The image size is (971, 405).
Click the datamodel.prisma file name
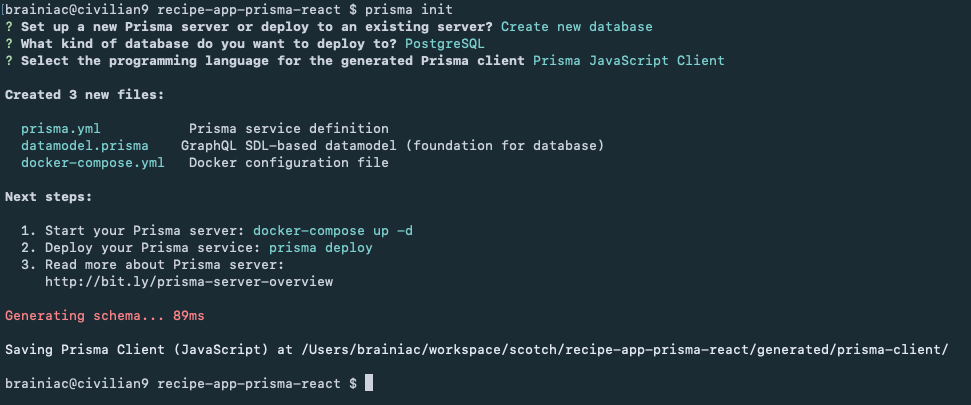click(85, 146)
